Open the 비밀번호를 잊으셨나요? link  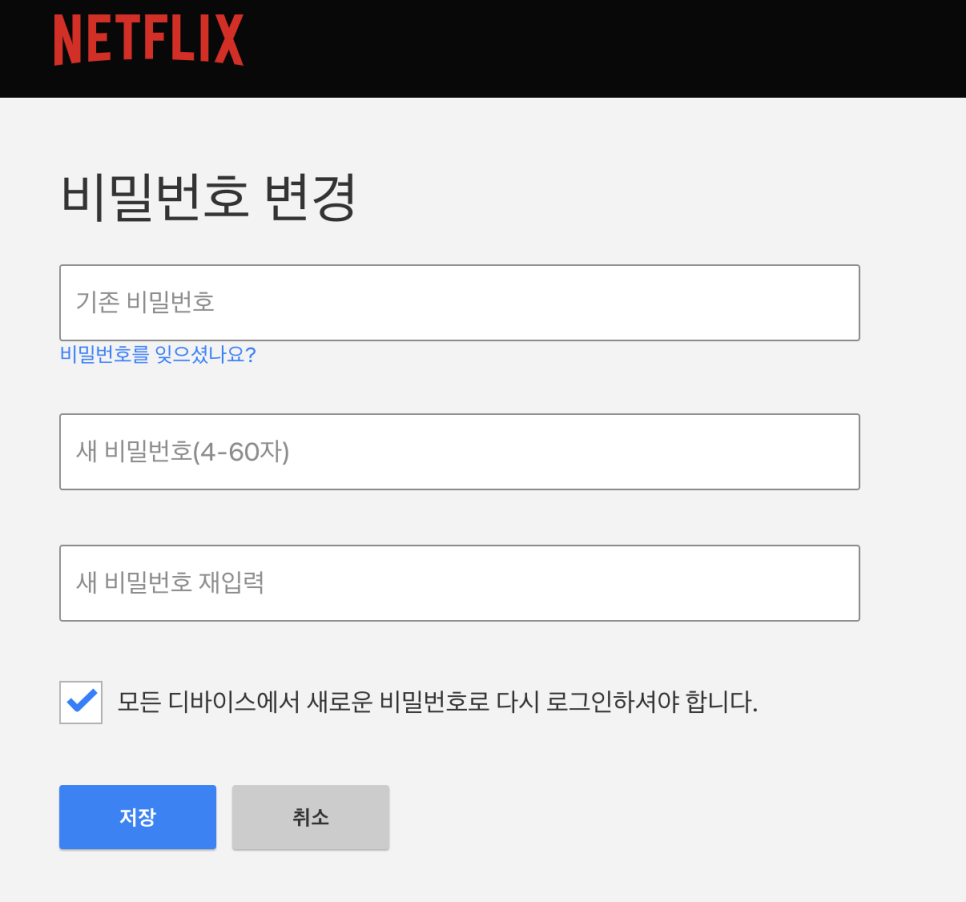[158, 354]
